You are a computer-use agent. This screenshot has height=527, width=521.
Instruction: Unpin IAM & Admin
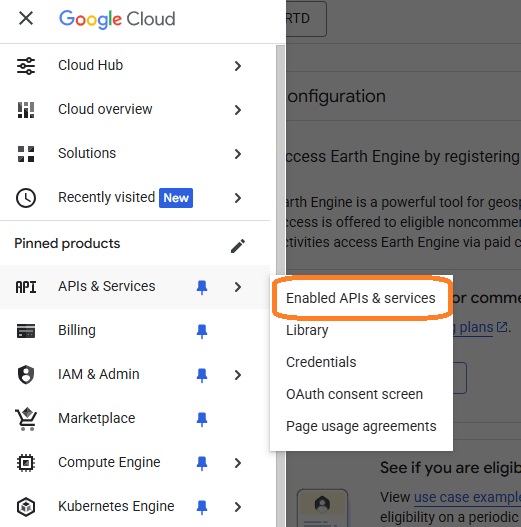coord(202,375)
